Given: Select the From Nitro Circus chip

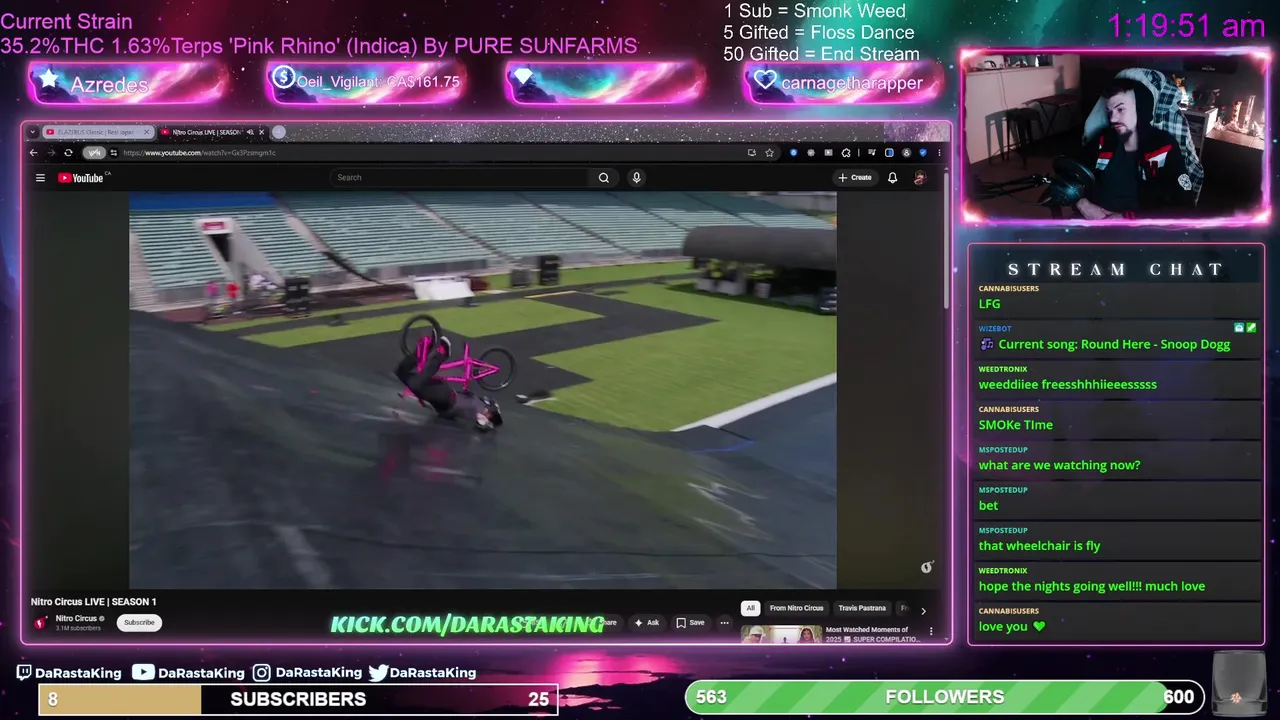Looking at the screenshot, I should tap(796, 608).
